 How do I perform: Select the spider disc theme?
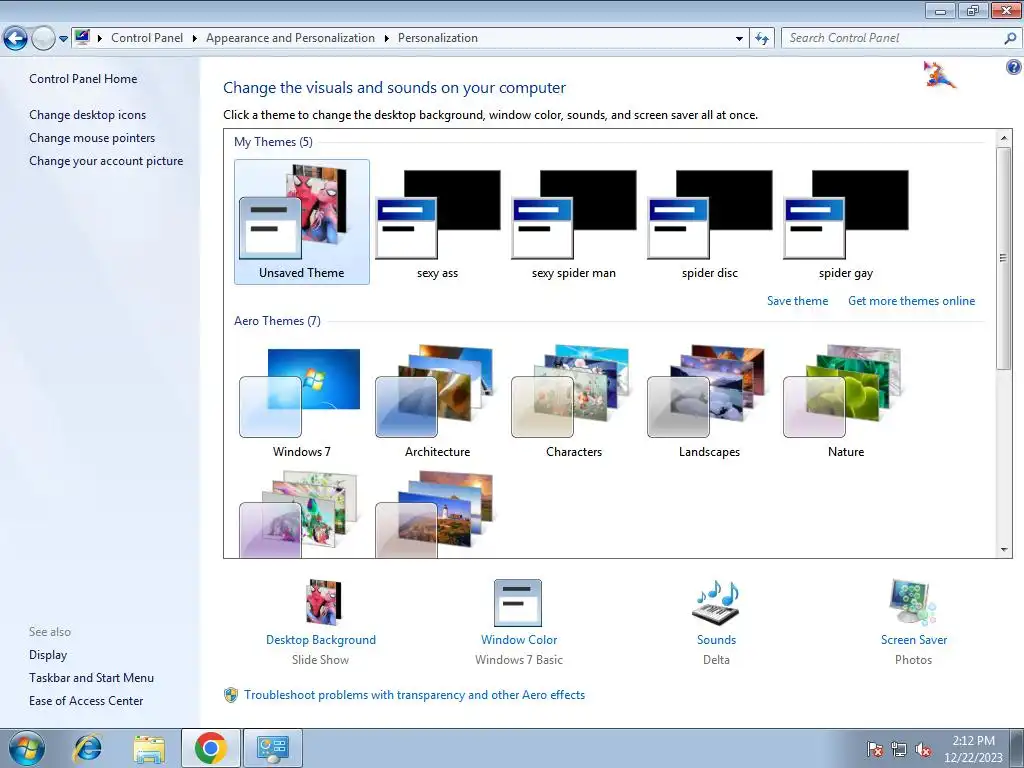click(710, 222)
